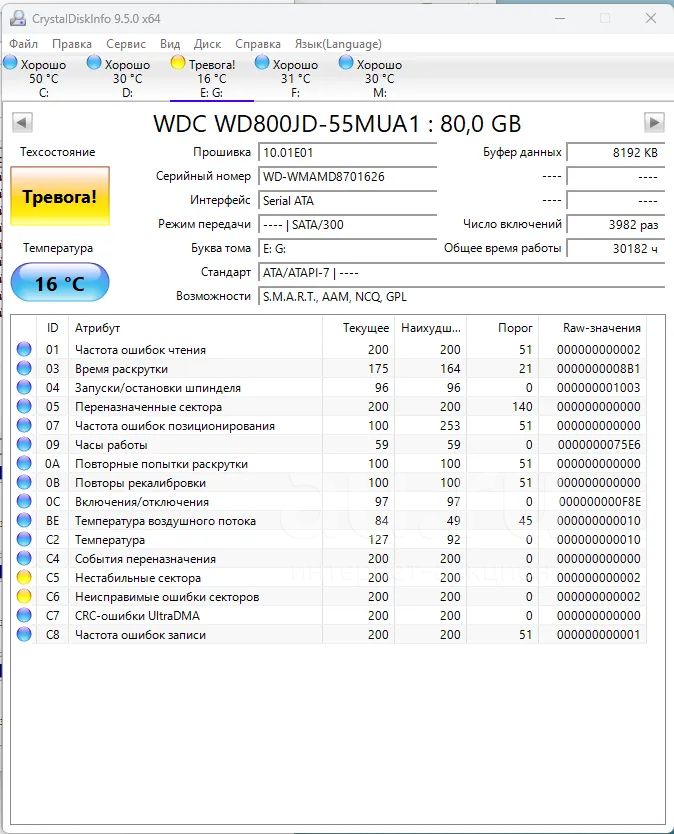Go to next disk with right arrow
This screenshot has height=834, width=674.
[x=654, y=122]
